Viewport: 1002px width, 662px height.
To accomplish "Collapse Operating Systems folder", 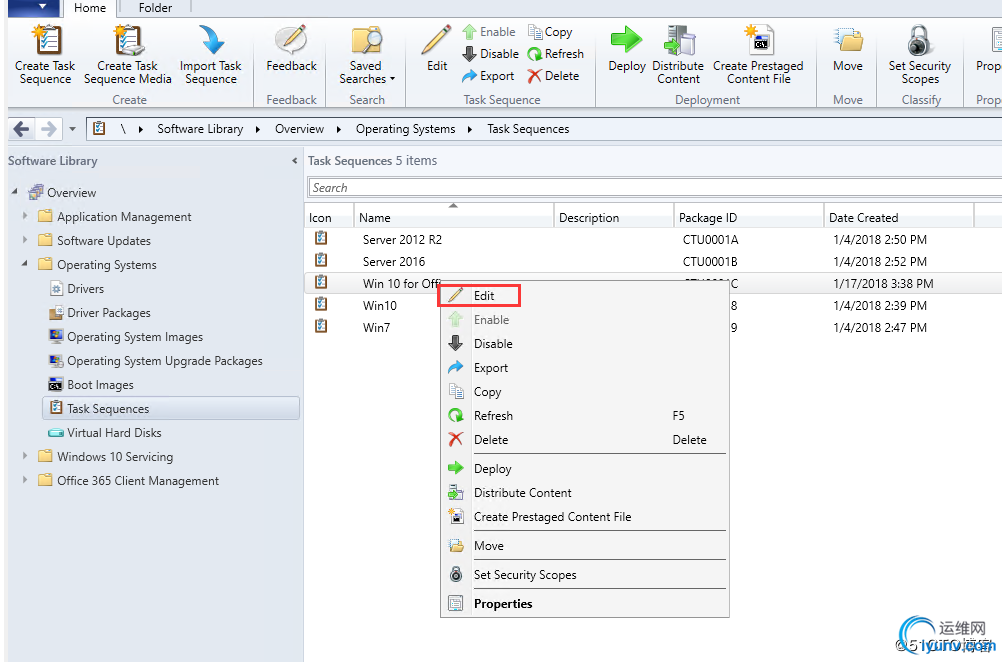I will tap(25, 263).
